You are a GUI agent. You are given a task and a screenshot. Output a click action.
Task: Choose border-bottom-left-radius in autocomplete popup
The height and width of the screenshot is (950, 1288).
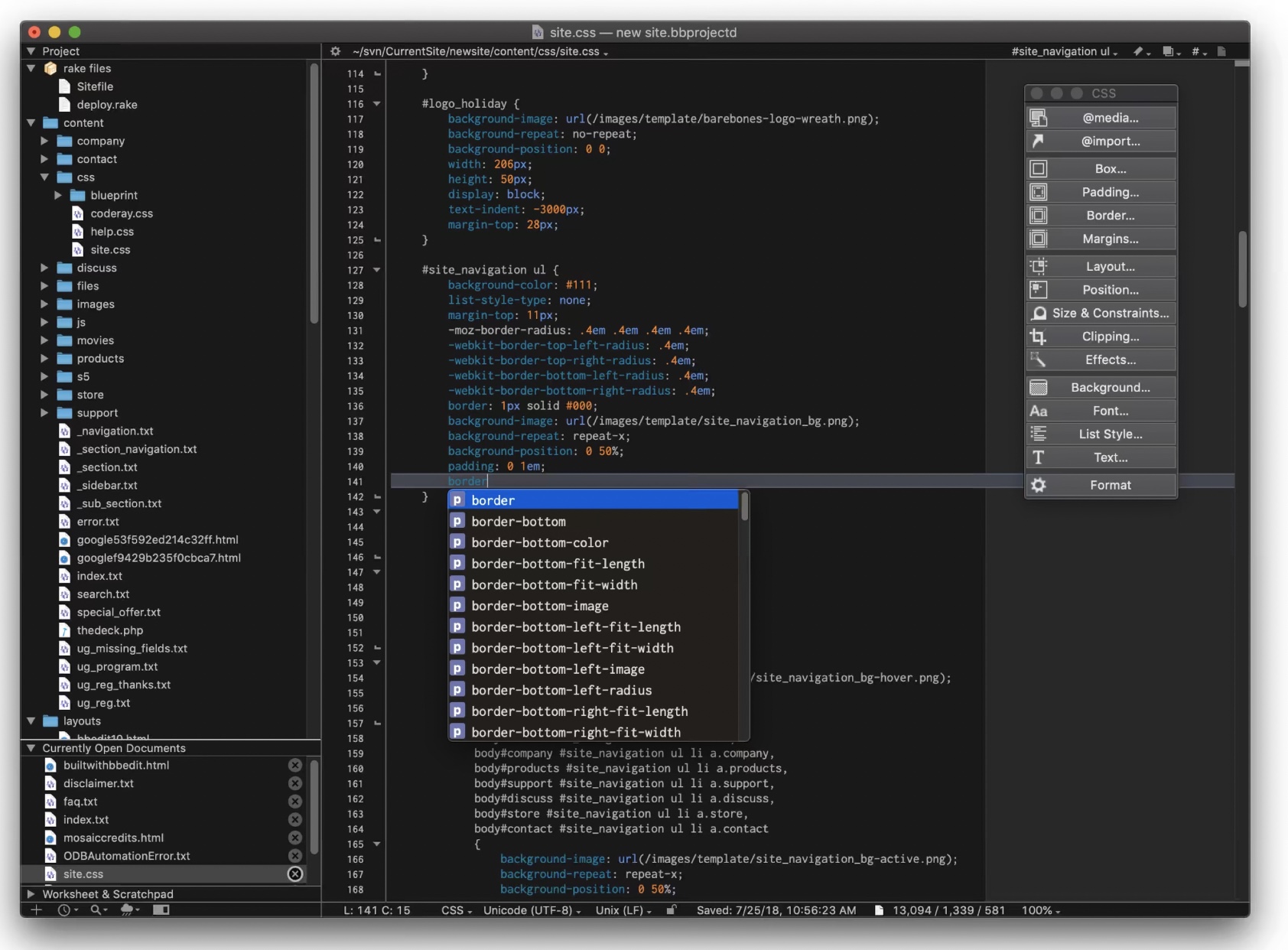click(561, 690)
